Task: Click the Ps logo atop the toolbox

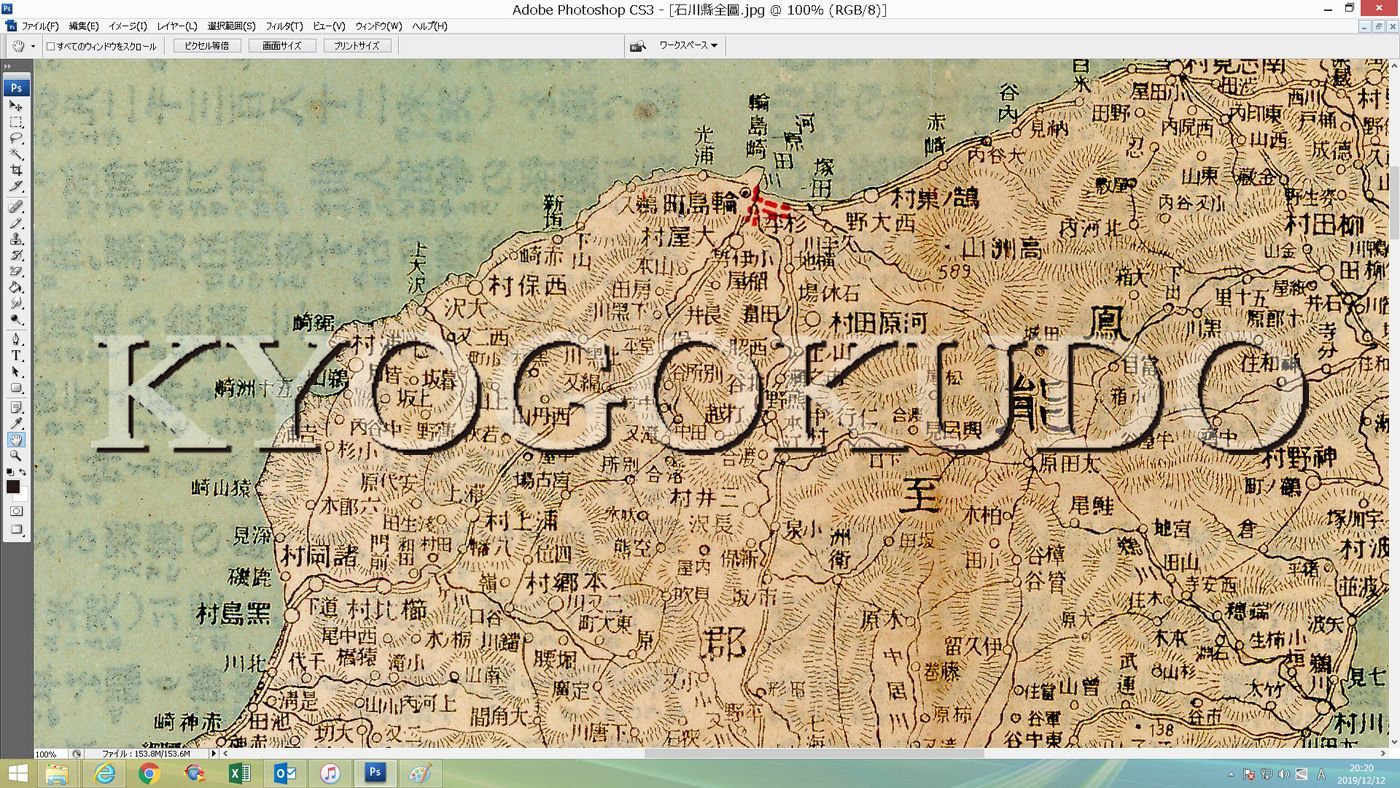Action: click(x=16, y=87)
